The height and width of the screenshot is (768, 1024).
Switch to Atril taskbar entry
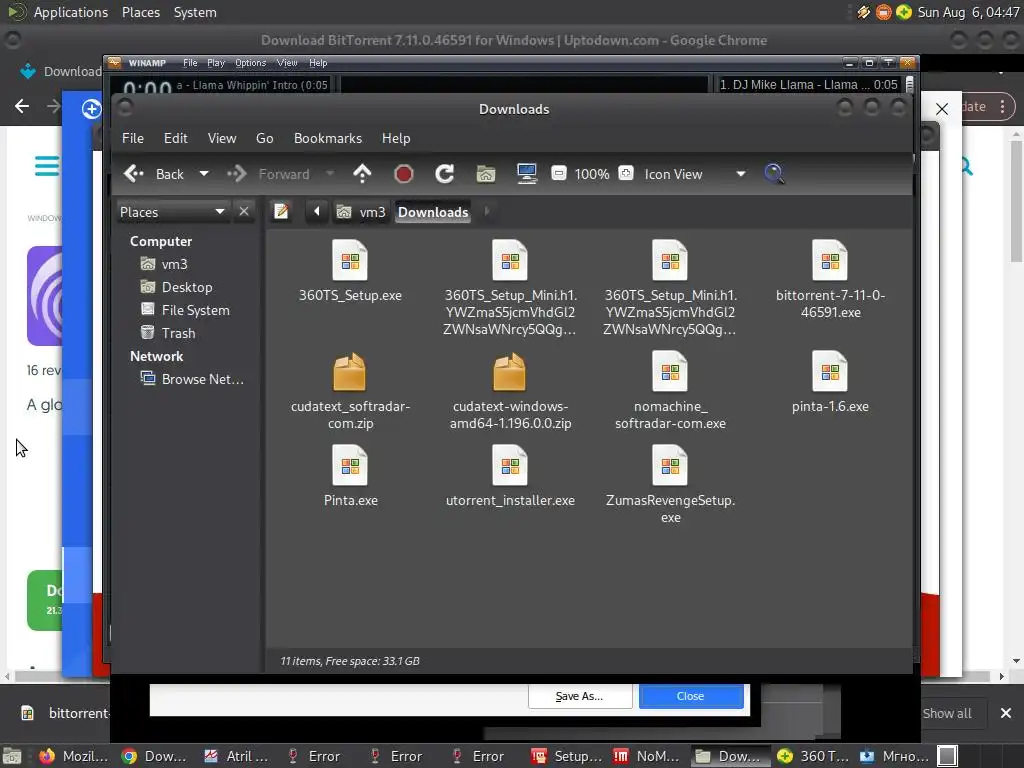(x=236, y=756)
